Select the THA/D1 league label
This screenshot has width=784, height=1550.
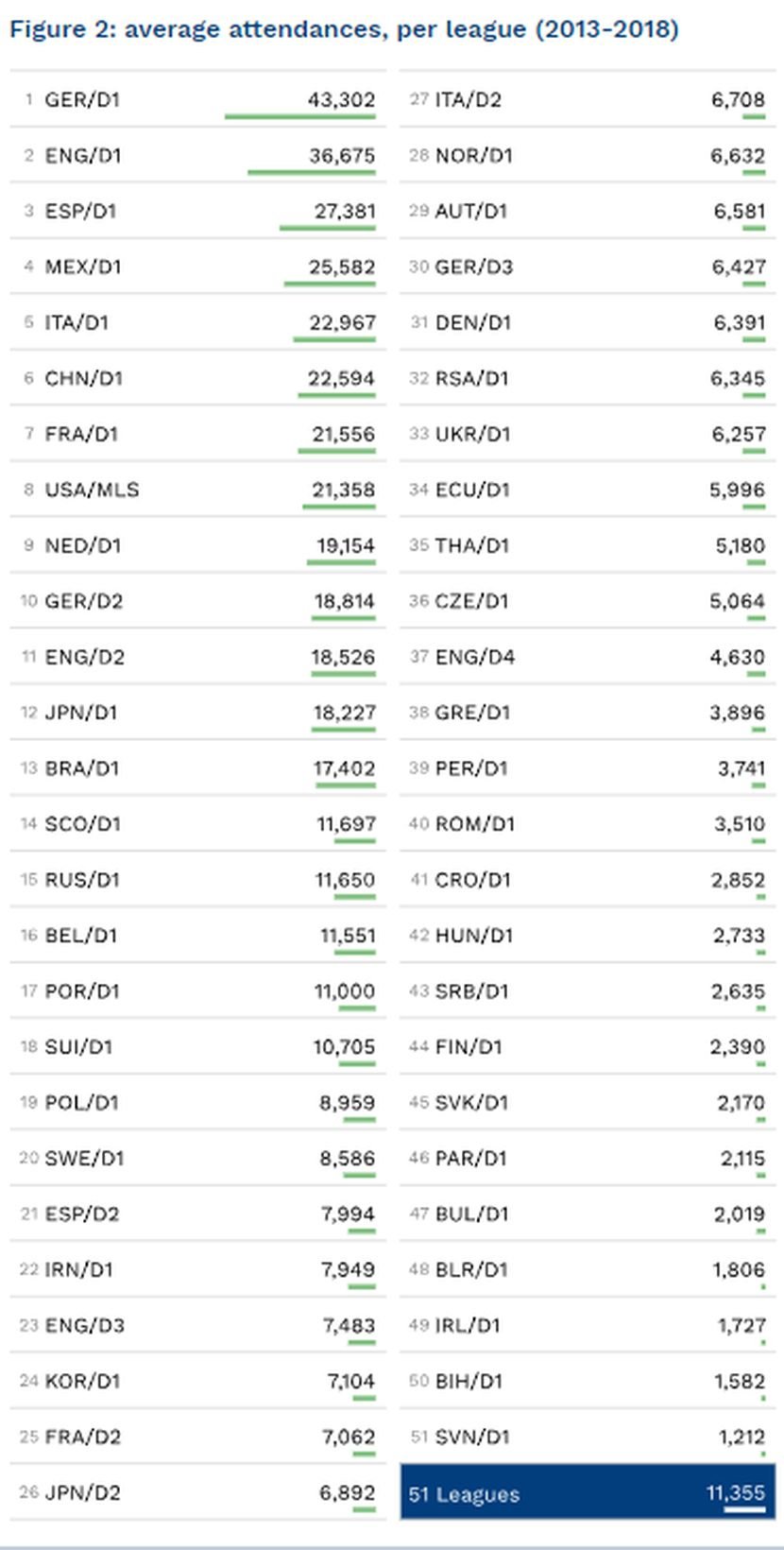(471, 545)
